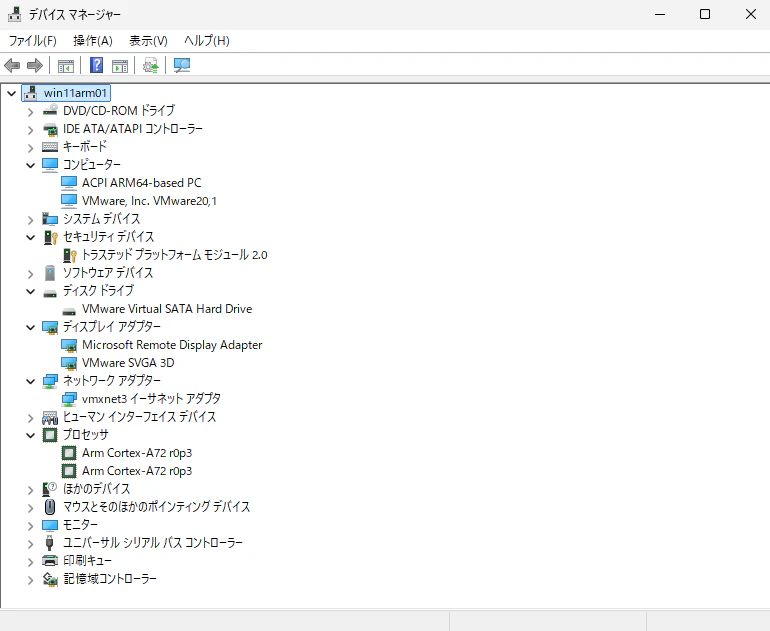The image size is (770, 631).
Task: Click the 印刷キュー printer icon
Action: [50, 561]
